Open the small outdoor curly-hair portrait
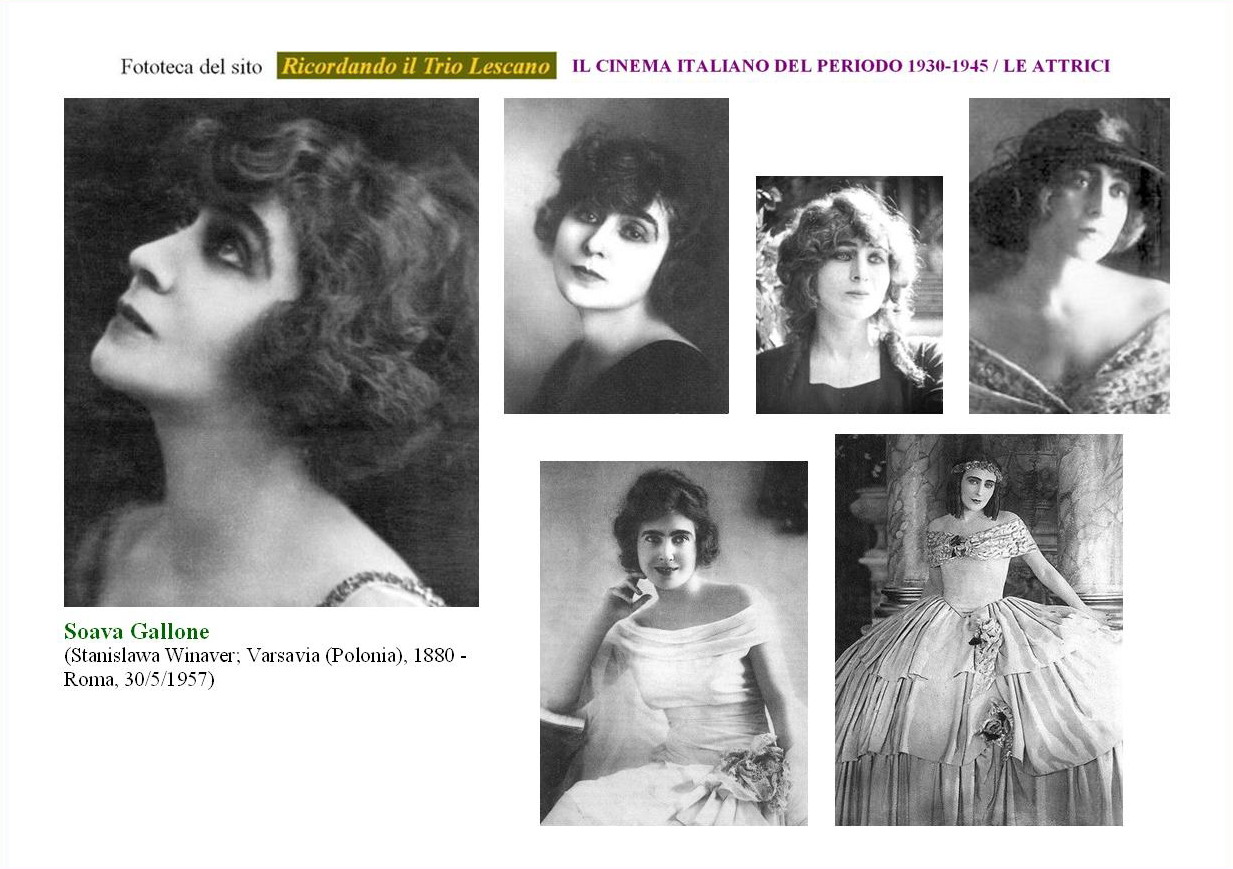 849,294
